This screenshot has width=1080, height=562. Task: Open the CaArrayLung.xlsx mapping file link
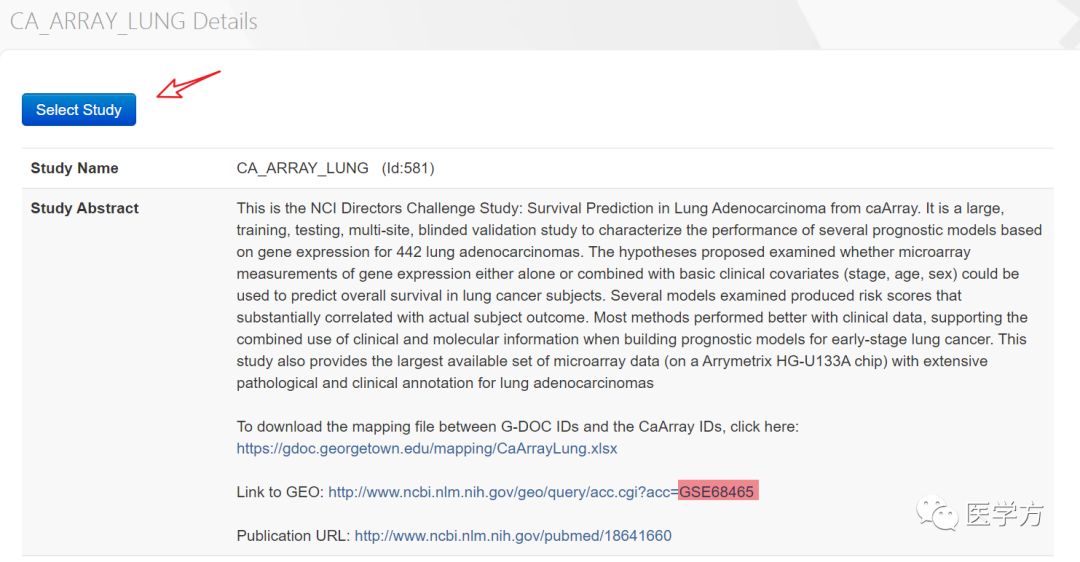point(426,448)
